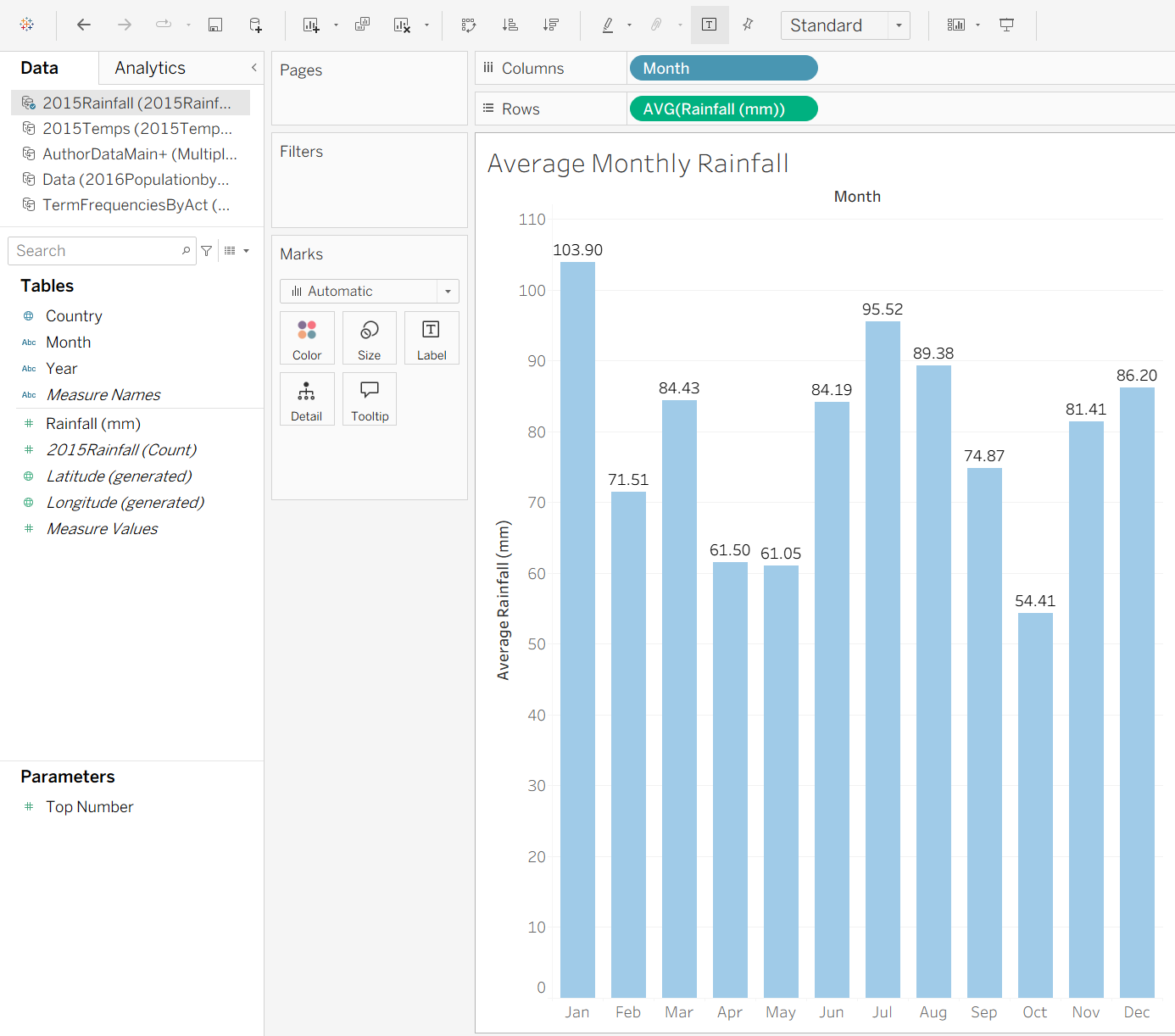The image size is (1175, 1036).
Task: Save the workbook
Action: point(215,25)
